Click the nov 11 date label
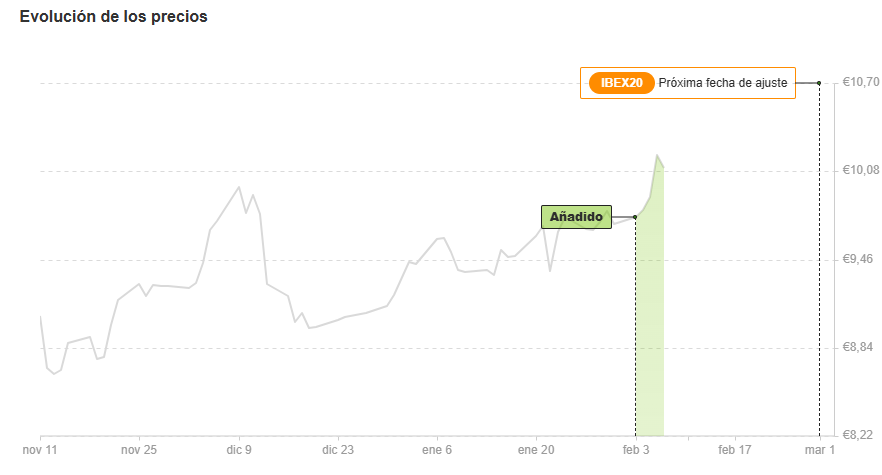Screen dimensions: 882x475 click(x=40, y=450)
